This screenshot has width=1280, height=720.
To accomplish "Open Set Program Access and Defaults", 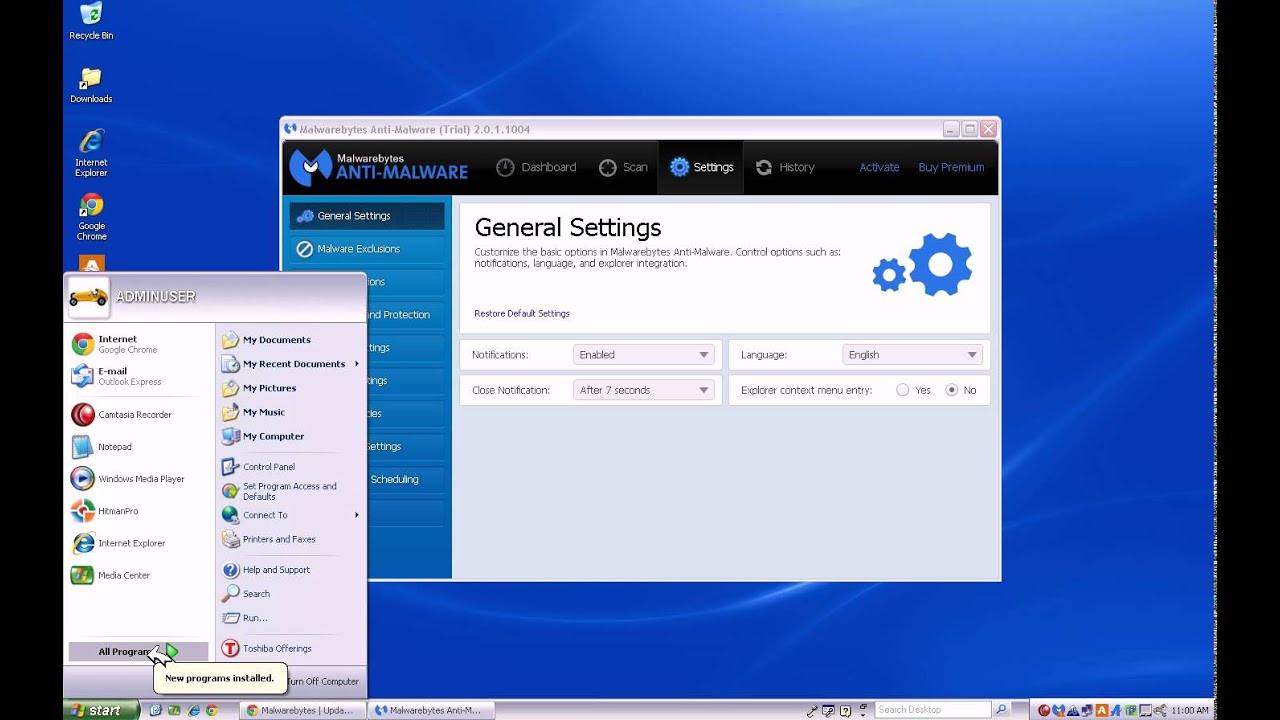I will [x=290, y=491].
